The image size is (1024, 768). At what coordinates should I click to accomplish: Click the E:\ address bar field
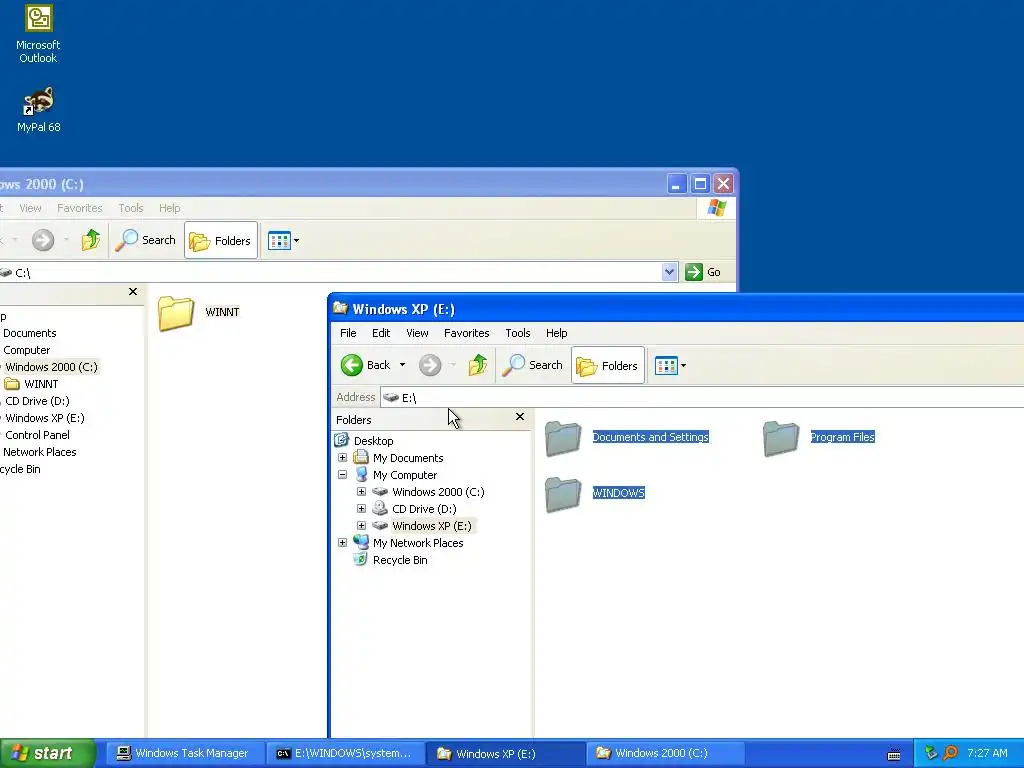[702, 397]
